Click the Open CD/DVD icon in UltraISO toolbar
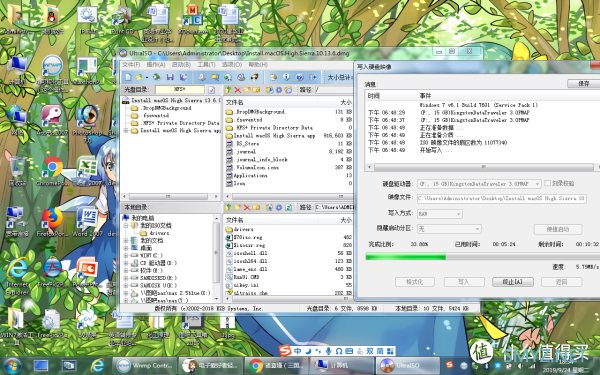 click(157, 77)
